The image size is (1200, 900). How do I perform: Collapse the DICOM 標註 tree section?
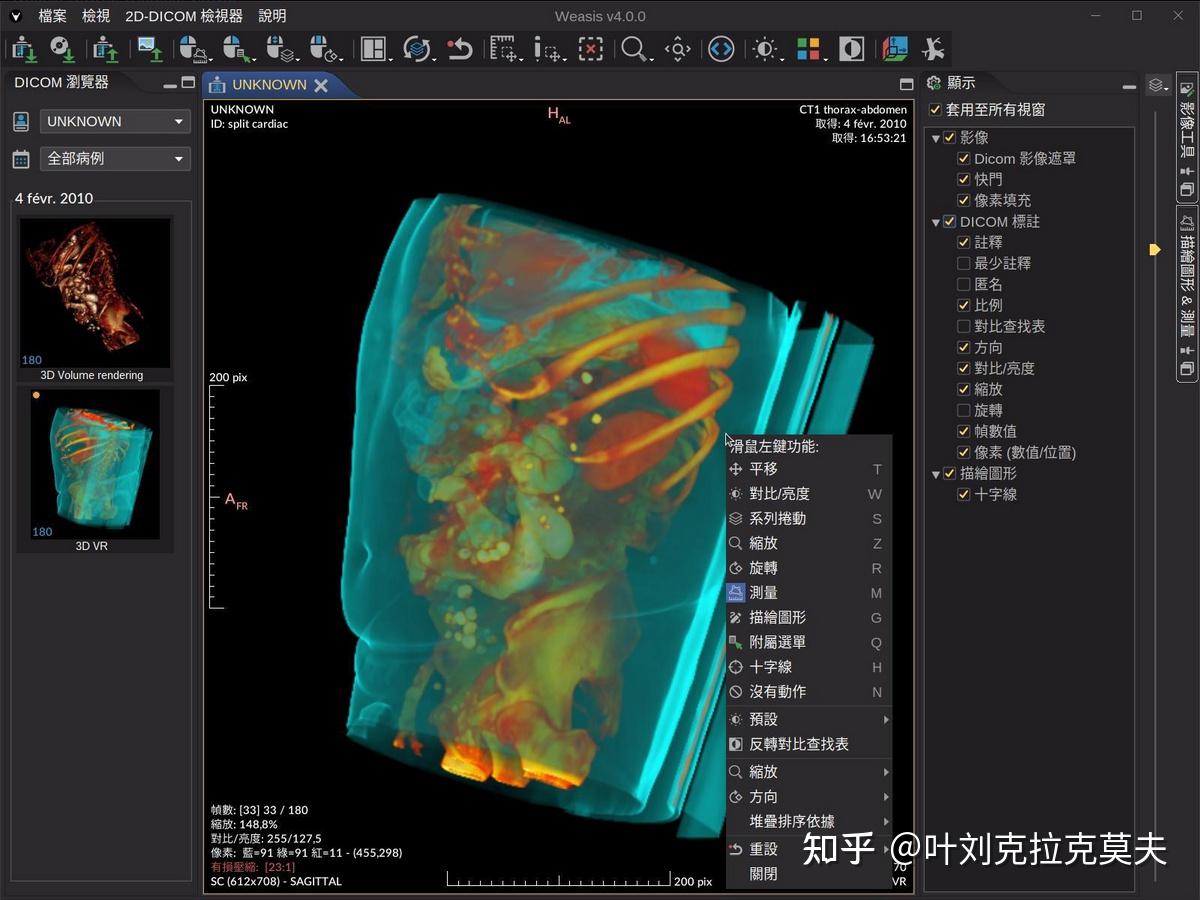(935, 221)
